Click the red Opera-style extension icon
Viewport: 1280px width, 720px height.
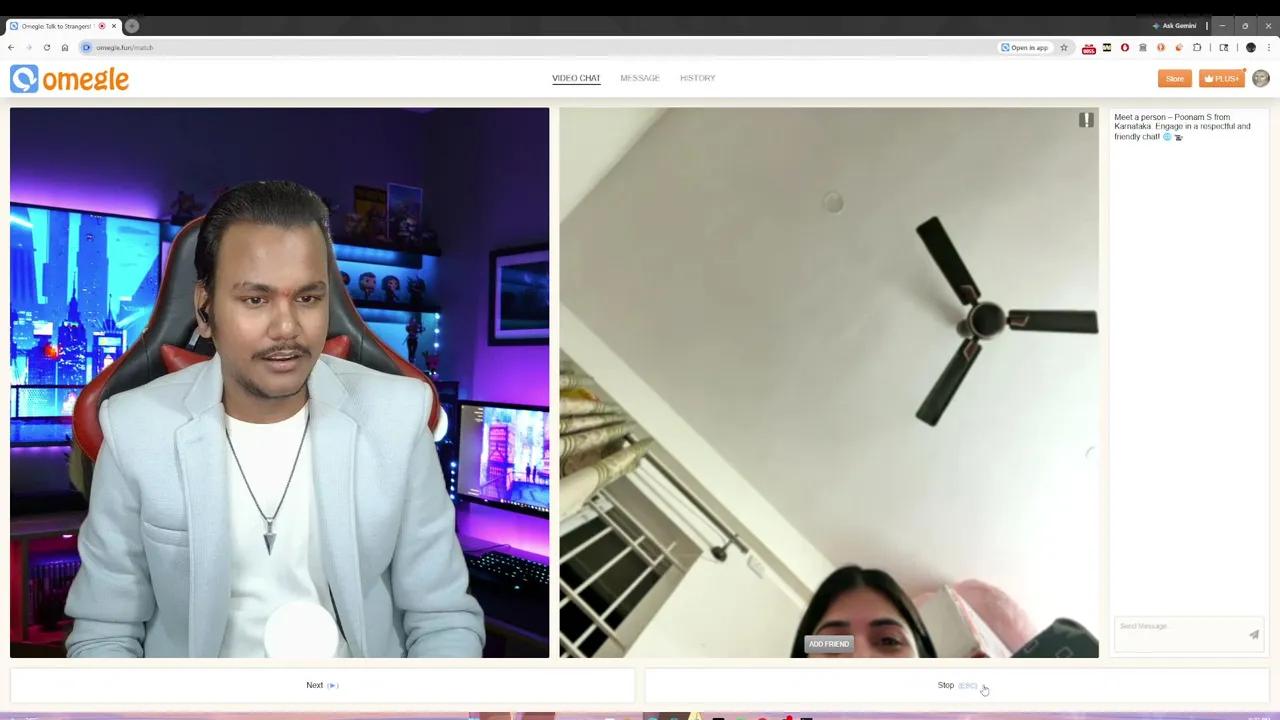point(1125,47)
